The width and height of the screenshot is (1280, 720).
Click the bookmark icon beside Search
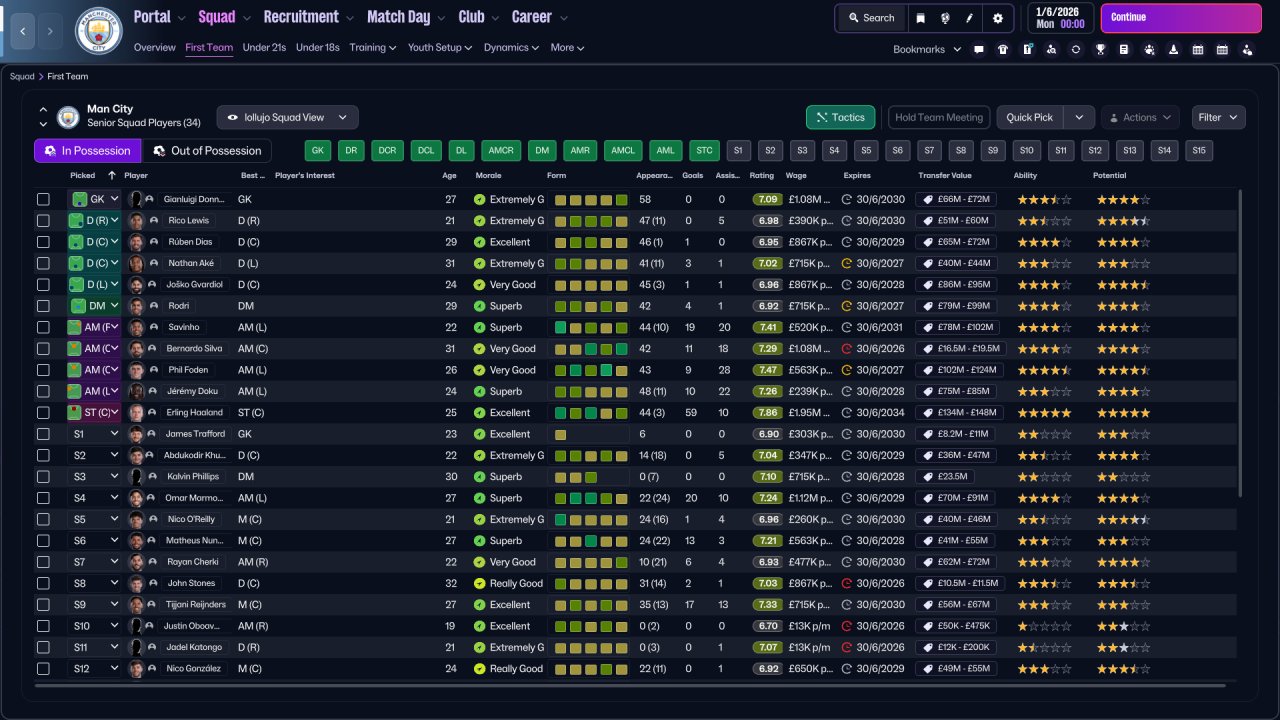point(921,18)
